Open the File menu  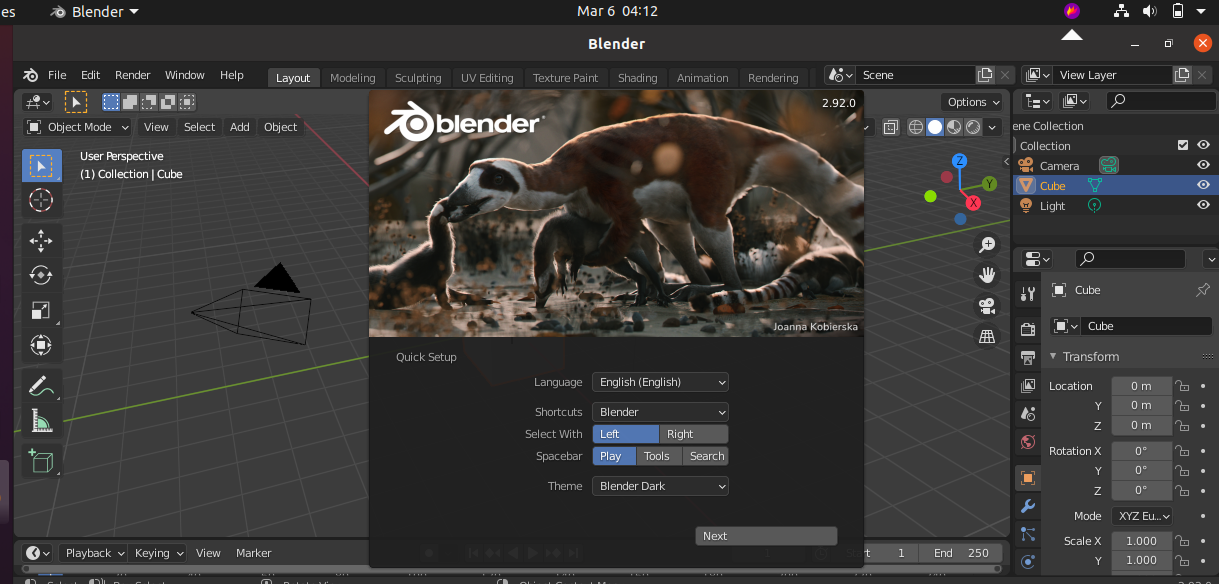[x=57, y=75]
